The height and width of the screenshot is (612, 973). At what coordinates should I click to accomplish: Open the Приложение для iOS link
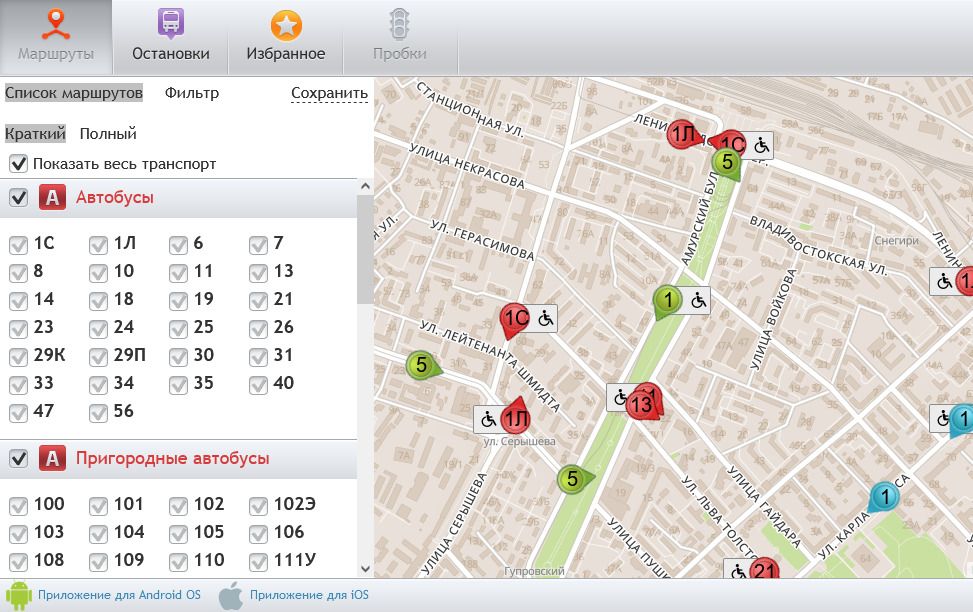pos(309,595)
